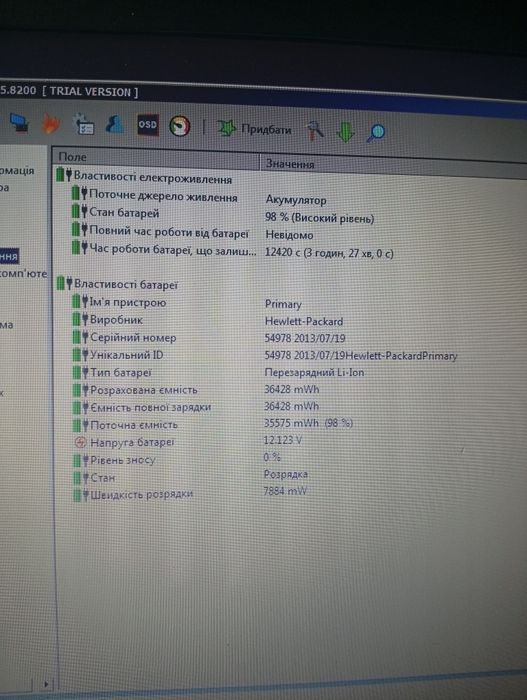This screenshot has width=527, height=700.
Task: Click the 12.123 V voltage value
Action: 283,440
